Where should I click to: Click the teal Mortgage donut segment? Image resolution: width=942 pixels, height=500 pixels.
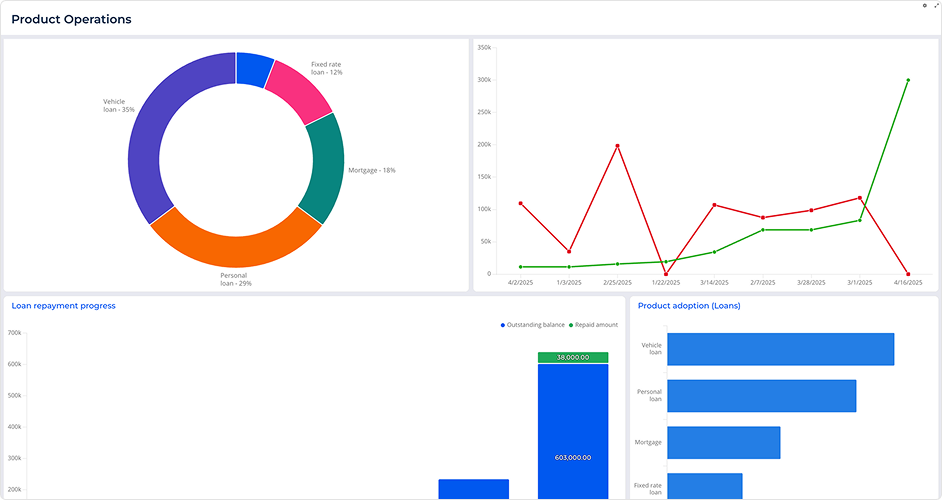326,168
